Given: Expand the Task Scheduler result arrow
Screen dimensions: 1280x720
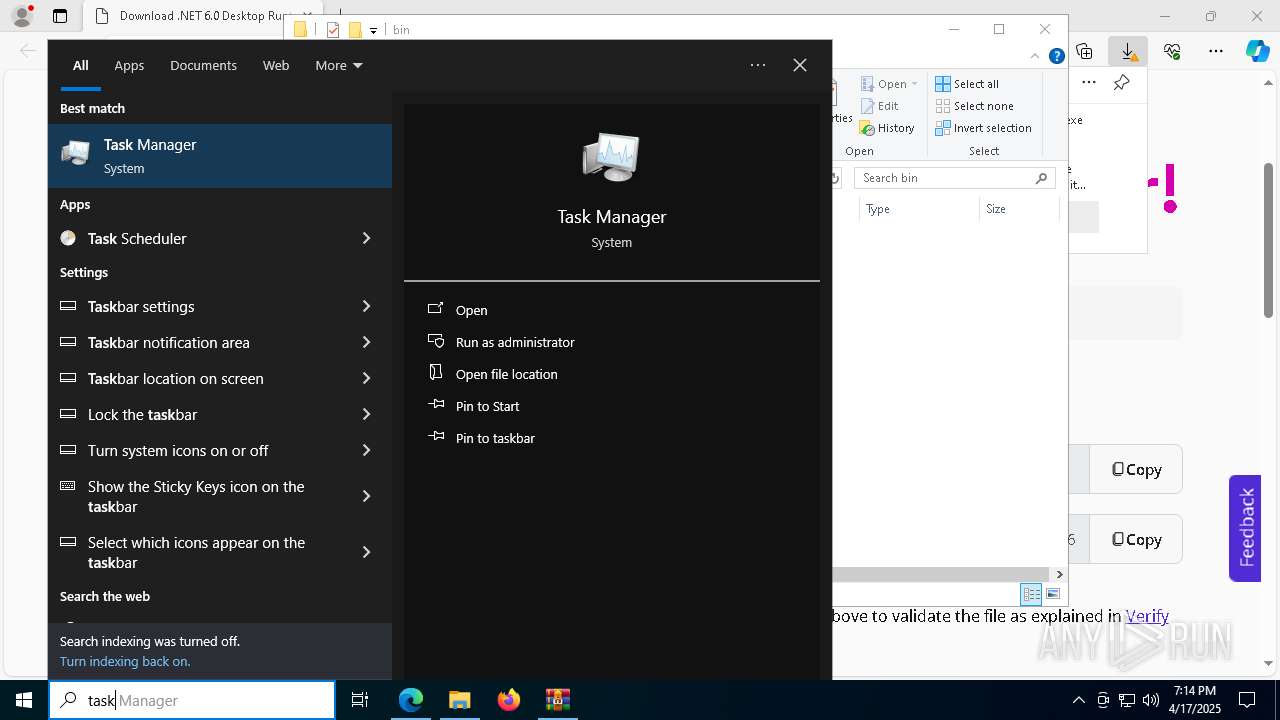Looking at the screenshot, I should coord(366,238).
